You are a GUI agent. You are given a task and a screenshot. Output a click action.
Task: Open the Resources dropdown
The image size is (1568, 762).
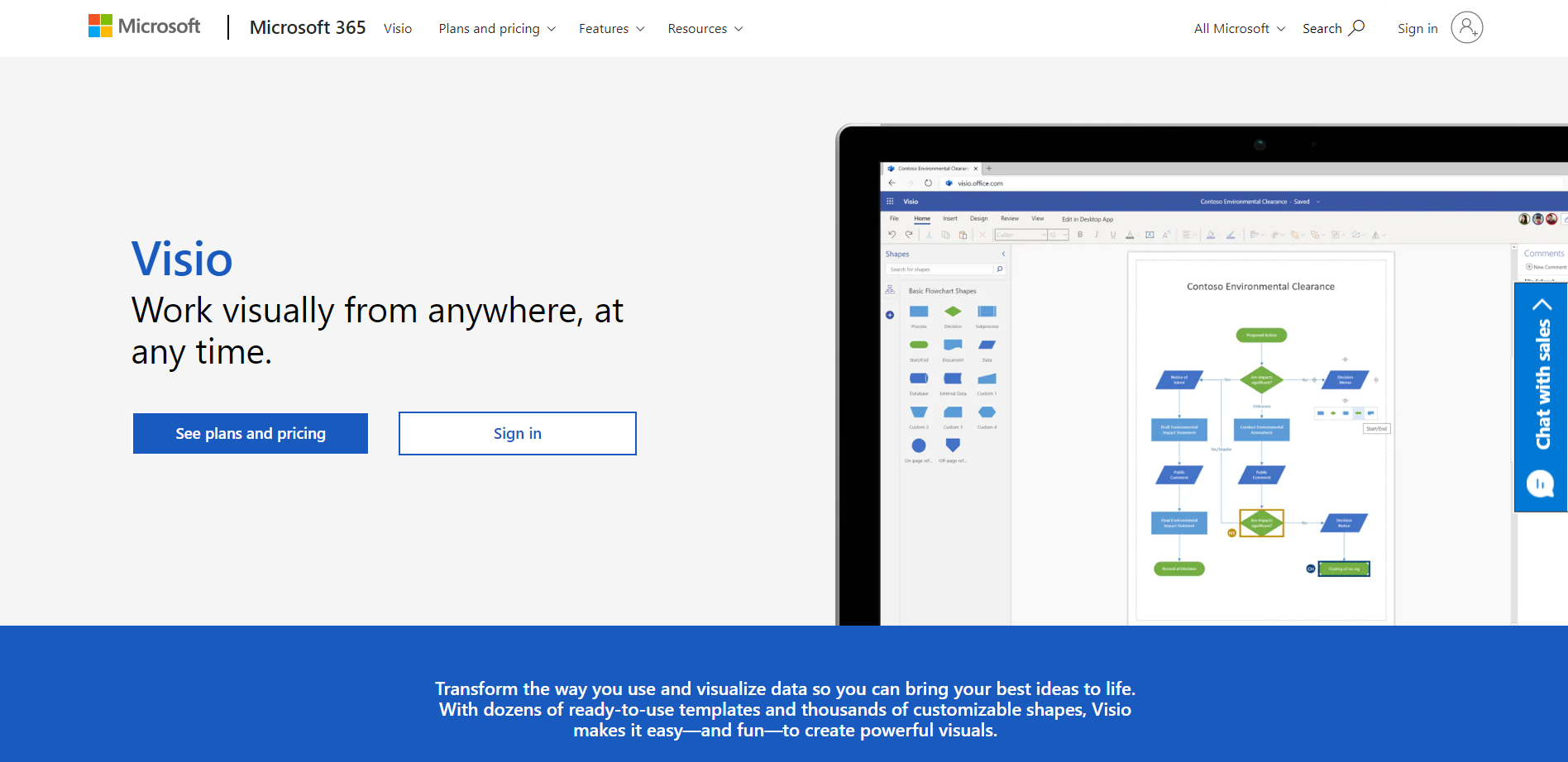click(x=705, y=28)
